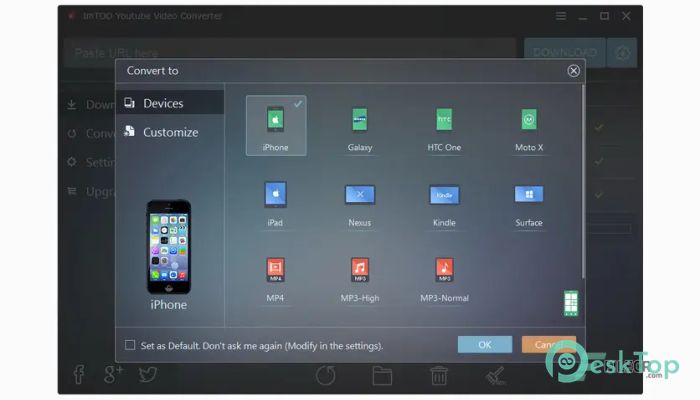Pick the HTC One device preset

tap(444, 129)
